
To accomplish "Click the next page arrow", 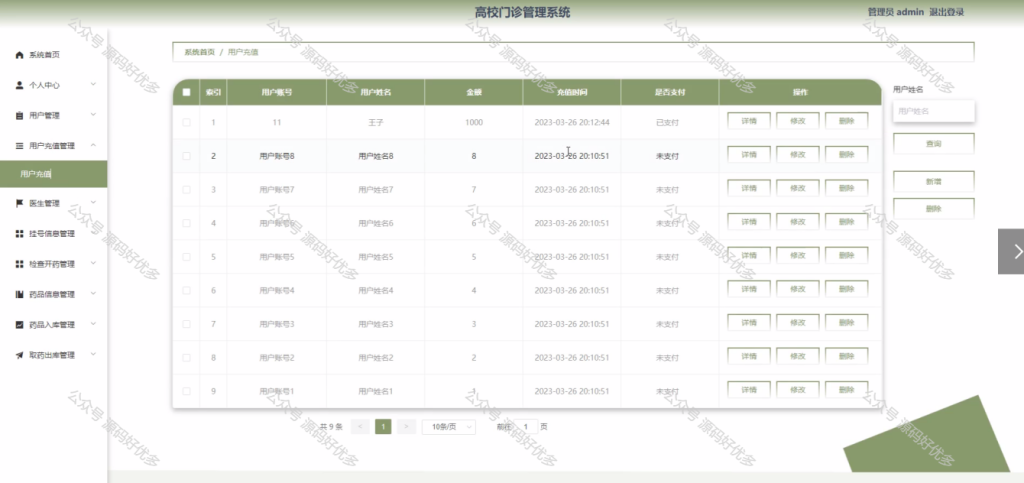I will (x=406, y=427).
